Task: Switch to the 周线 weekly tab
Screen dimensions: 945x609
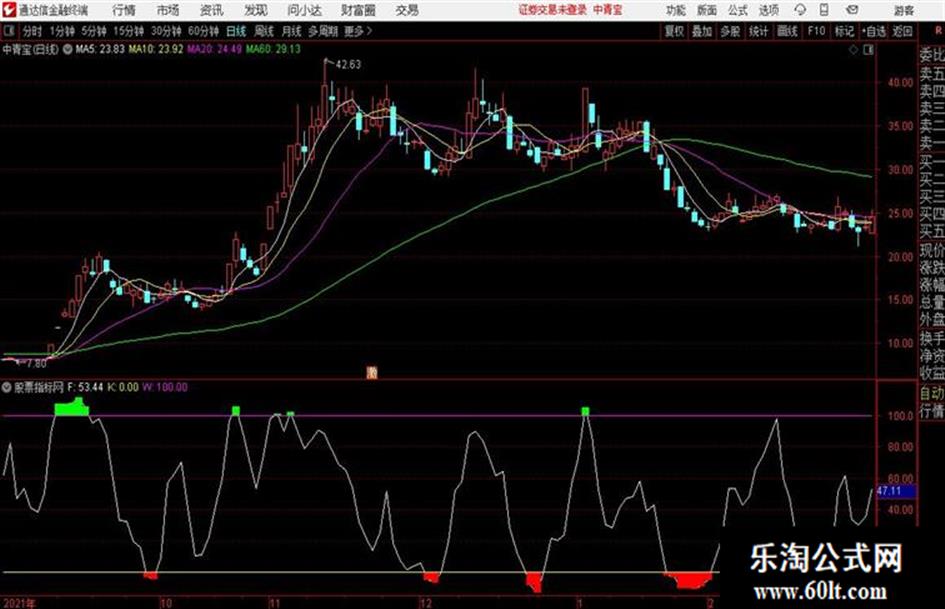Action: (264, 31)
